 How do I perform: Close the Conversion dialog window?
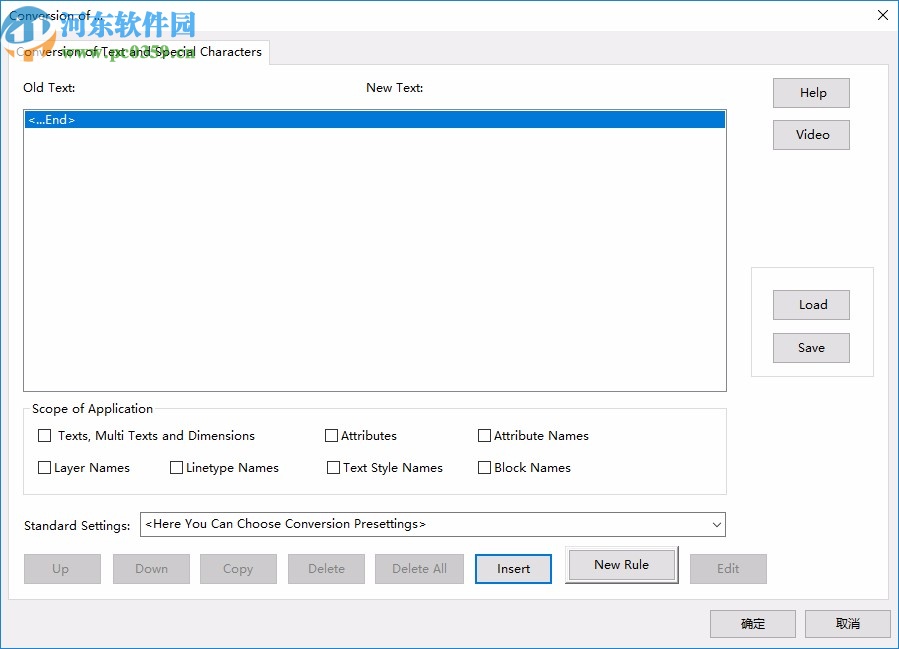click(882, 15)
